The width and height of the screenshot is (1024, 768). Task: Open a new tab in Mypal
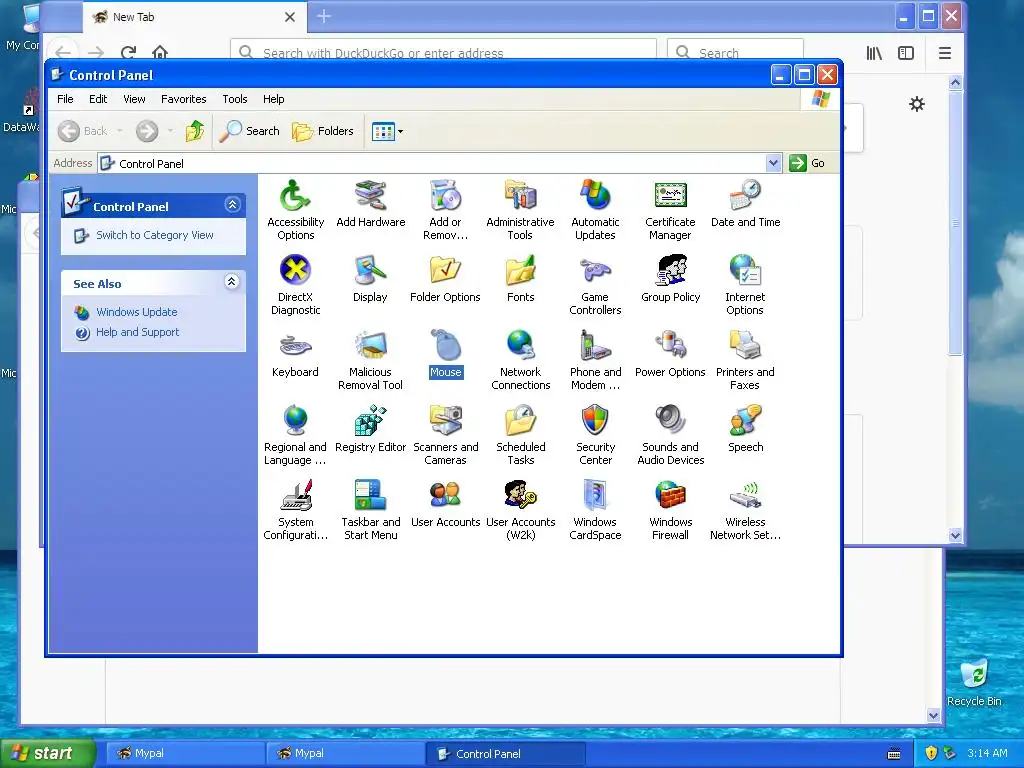click(324, 17)
